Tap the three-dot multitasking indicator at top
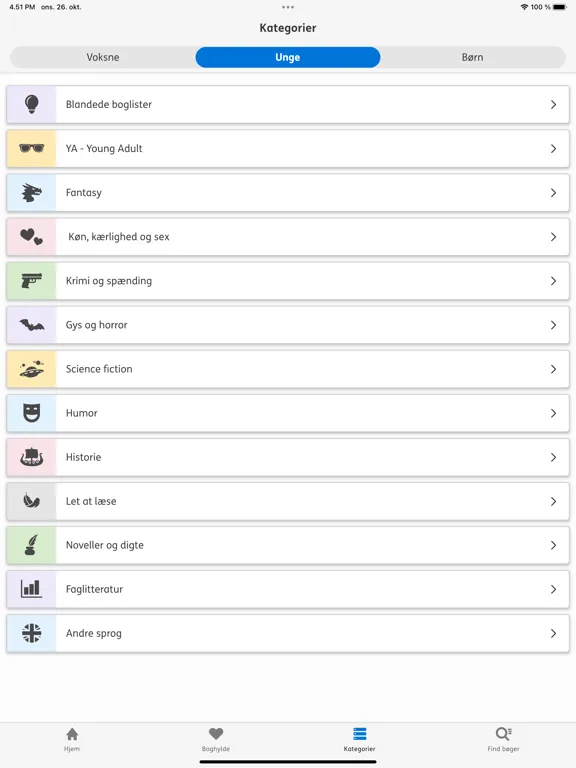 [288, 7]
